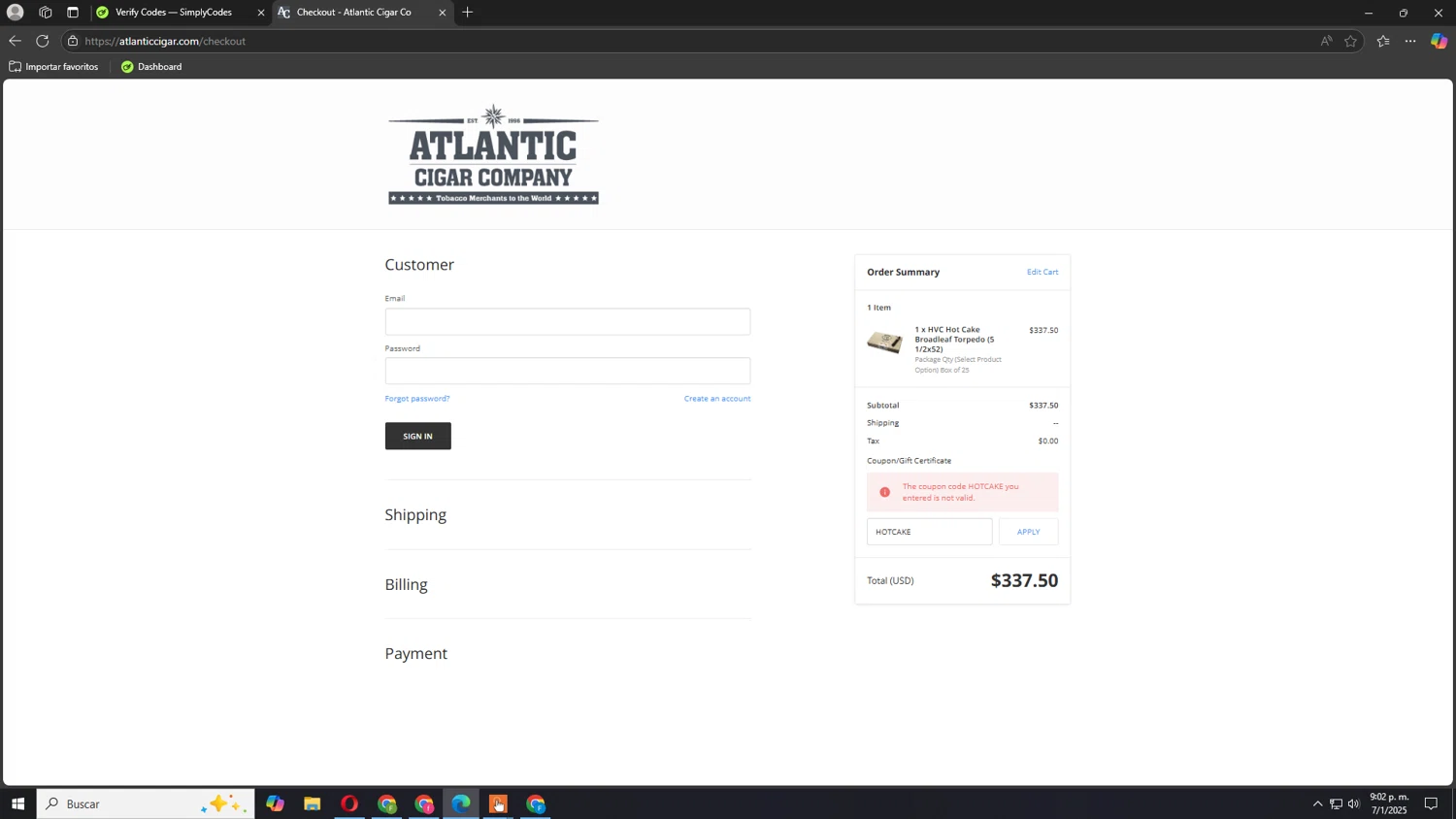Open the Dashboard bookmark
The height and width of the screenshot is (819, 1456).
pyautogui.click(x=151, y=67)
